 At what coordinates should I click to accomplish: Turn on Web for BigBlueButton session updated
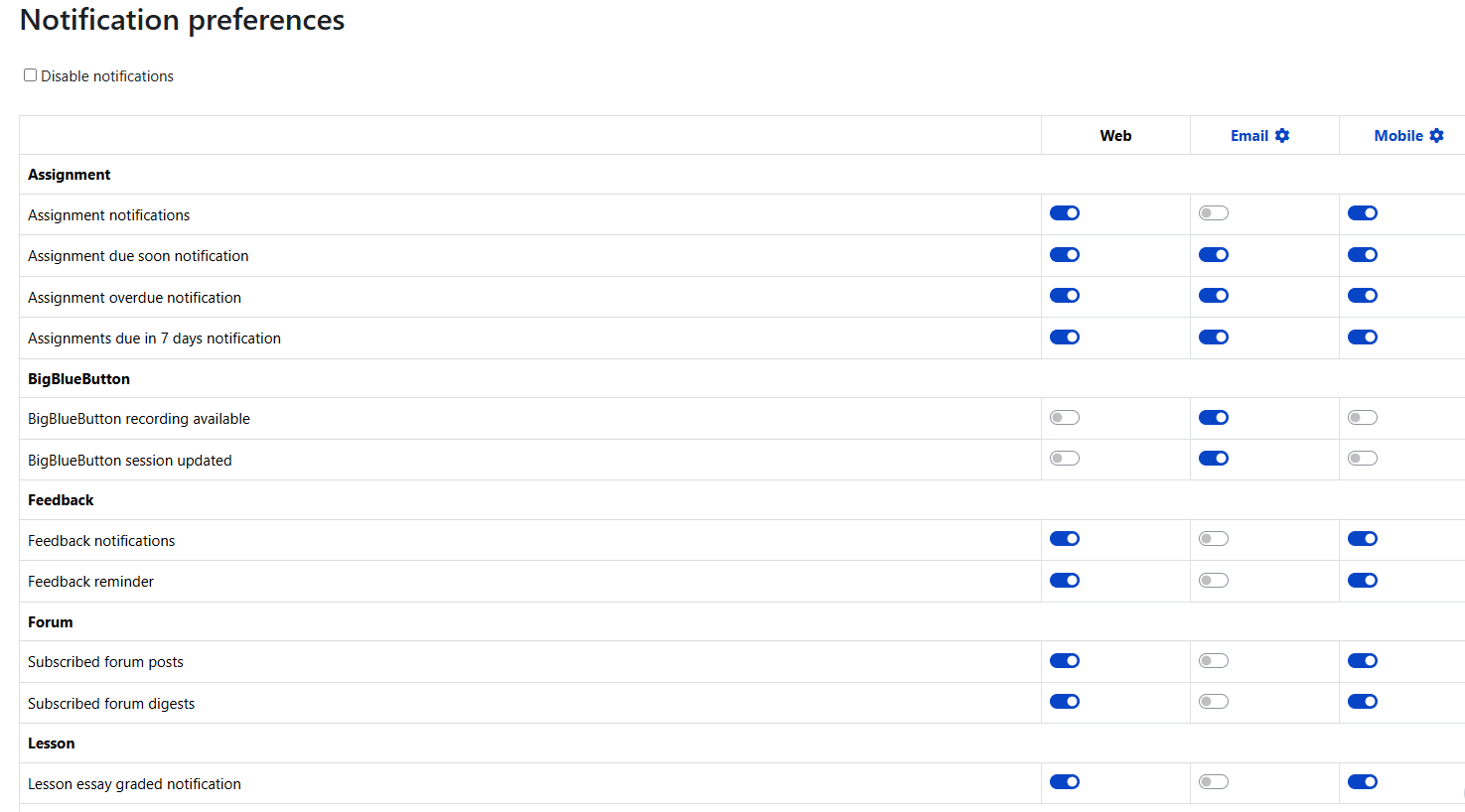(x=1065, y=459)
